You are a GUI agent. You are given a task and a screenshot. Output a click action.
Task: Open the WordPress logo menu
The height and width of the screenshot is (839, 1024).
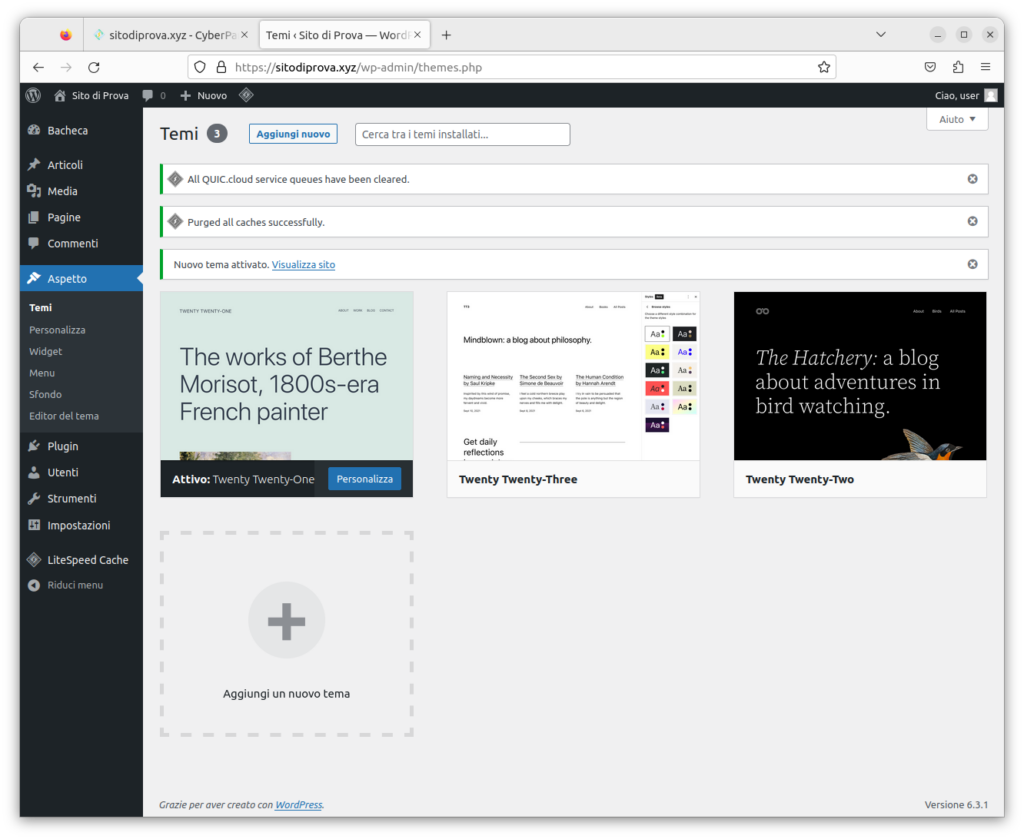(x=33, y=95)
